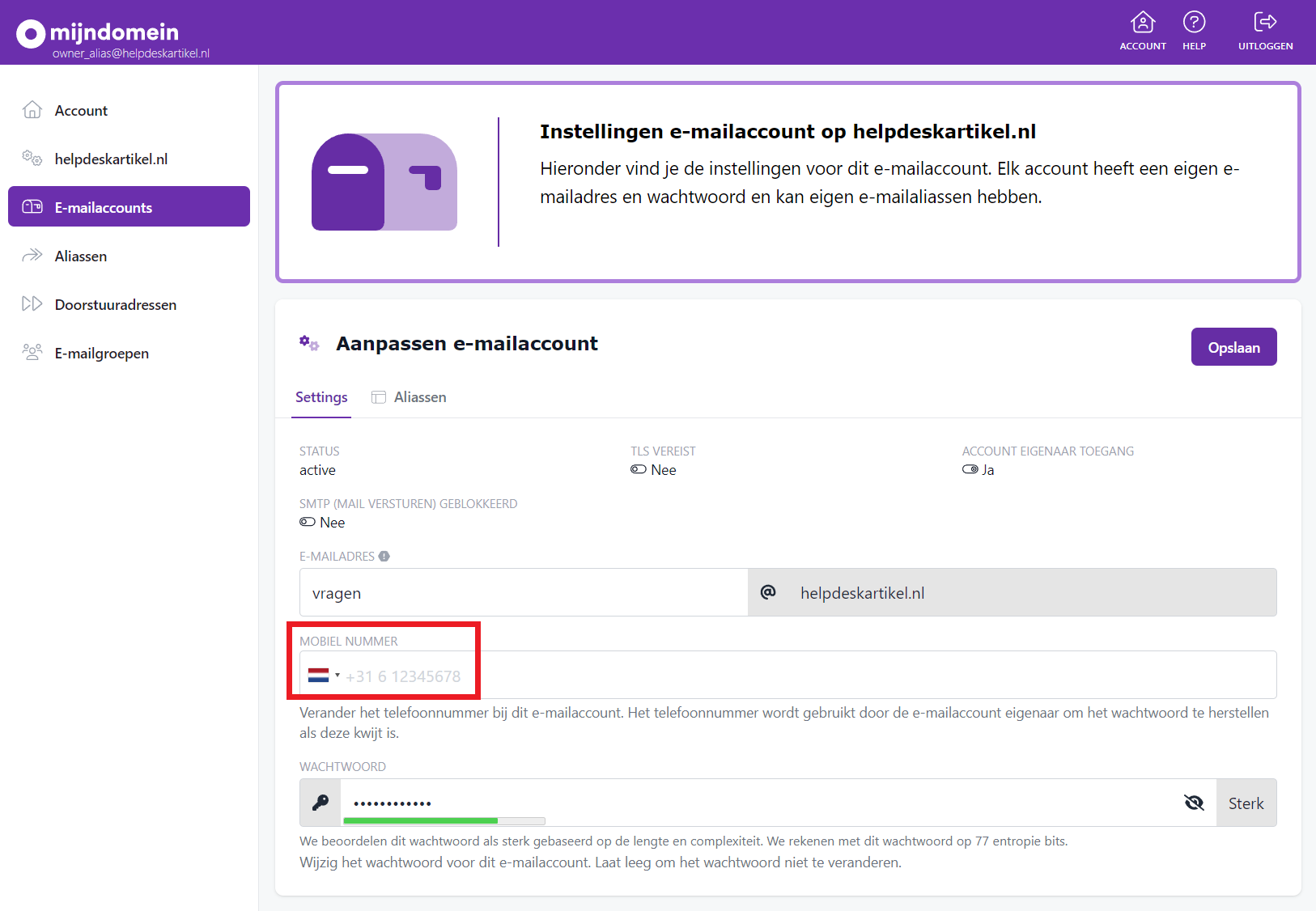Open country code flag dropdown
Screen dimensions: 1316x911
click(x=323, y=676)
